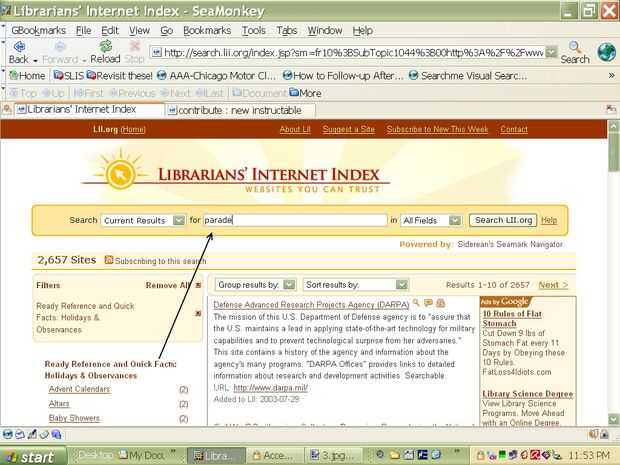Open How to Follow-up After bookmark
This screenshot has width=620, height=465.
coord(343,76)
